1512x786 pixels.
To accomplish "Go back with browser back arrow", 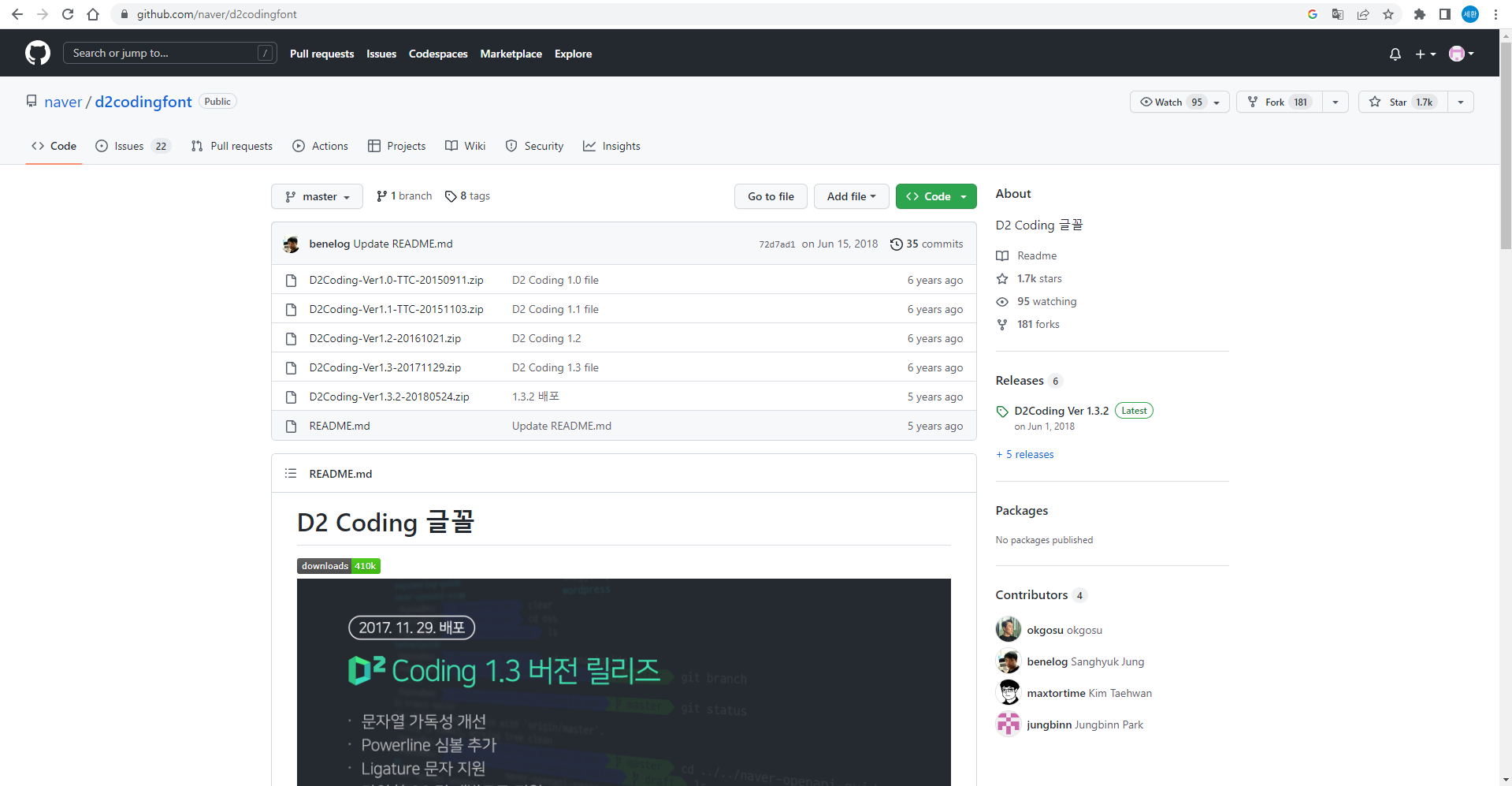I will pos(17,14).
